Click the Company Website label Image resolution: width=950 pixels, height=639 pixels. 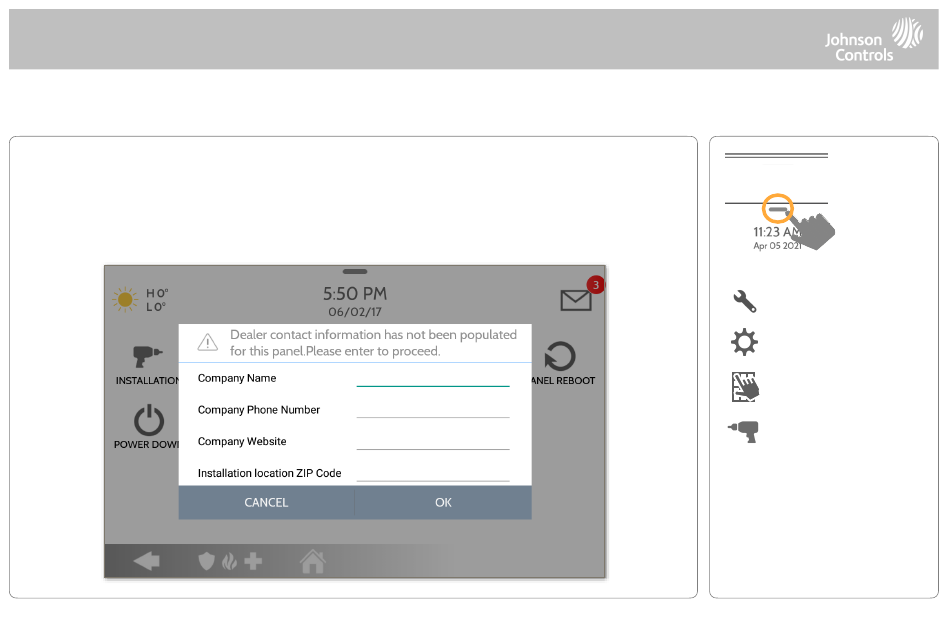(242, 442)
